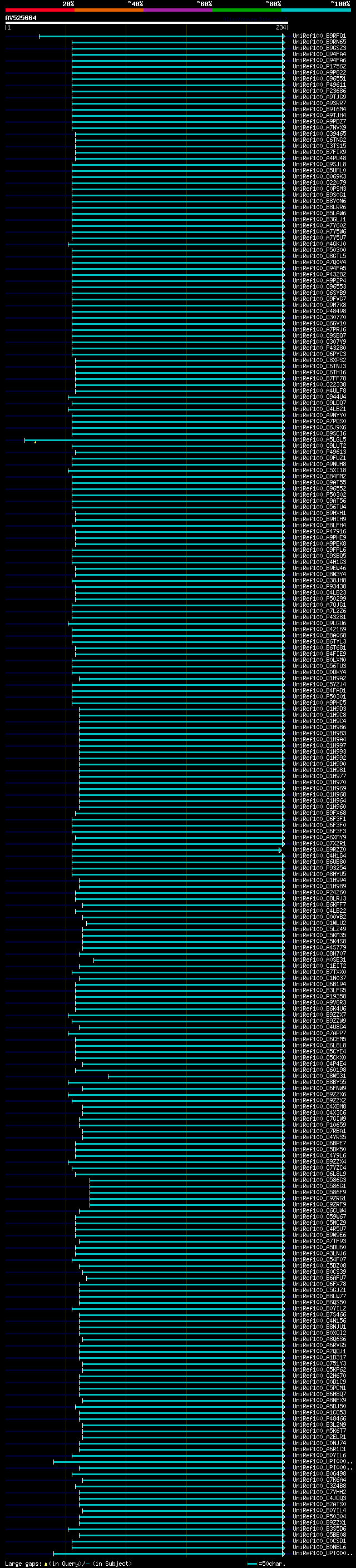
Task: Open hit UniRef100_Q96551
Action: click(319, 78)
